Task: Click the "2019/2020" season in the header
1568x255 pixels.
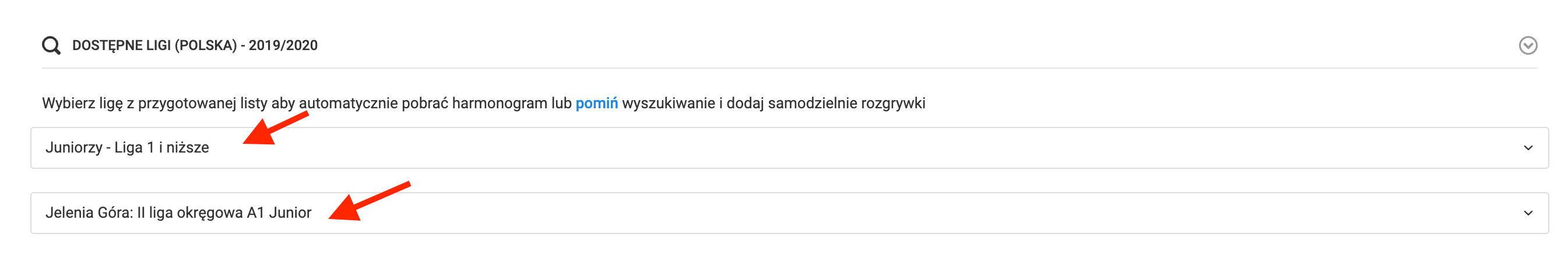Action: click(283, 45)
